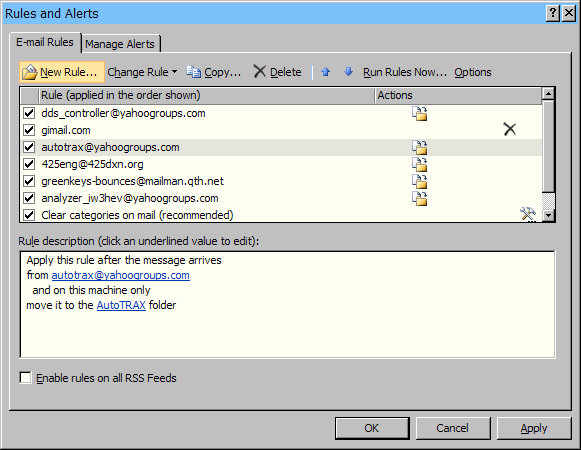
Task: Click the delete action X on gimail.com rule
Action: [509, 129]
